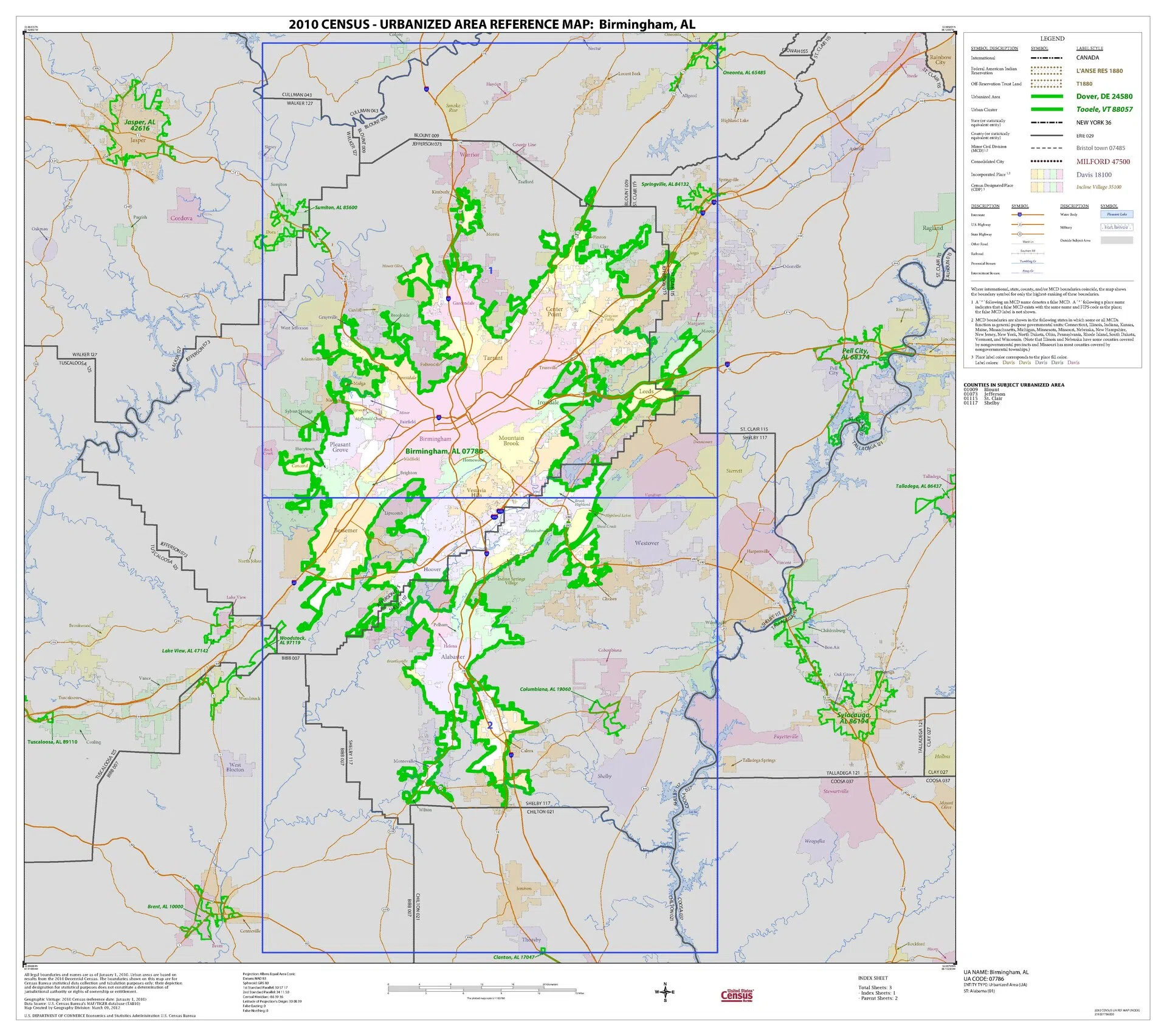Click the 'INDEX SHEET' text

click(x=873, y=978)
